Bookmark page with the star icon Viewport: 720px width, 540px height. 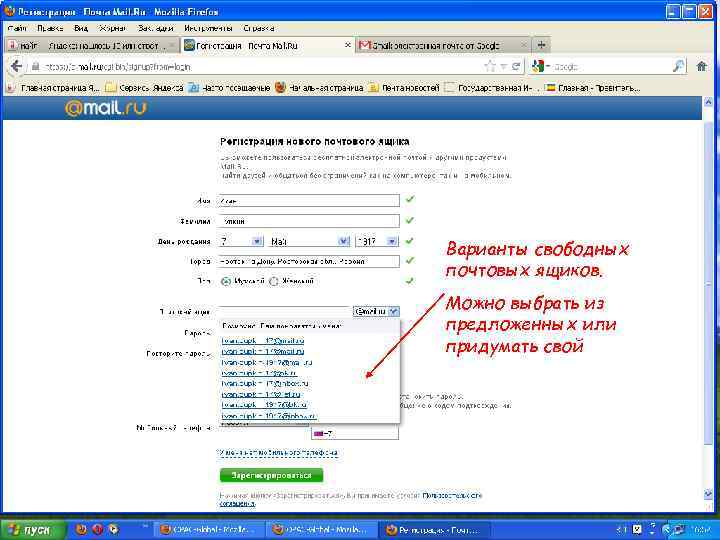coord(490,67)
